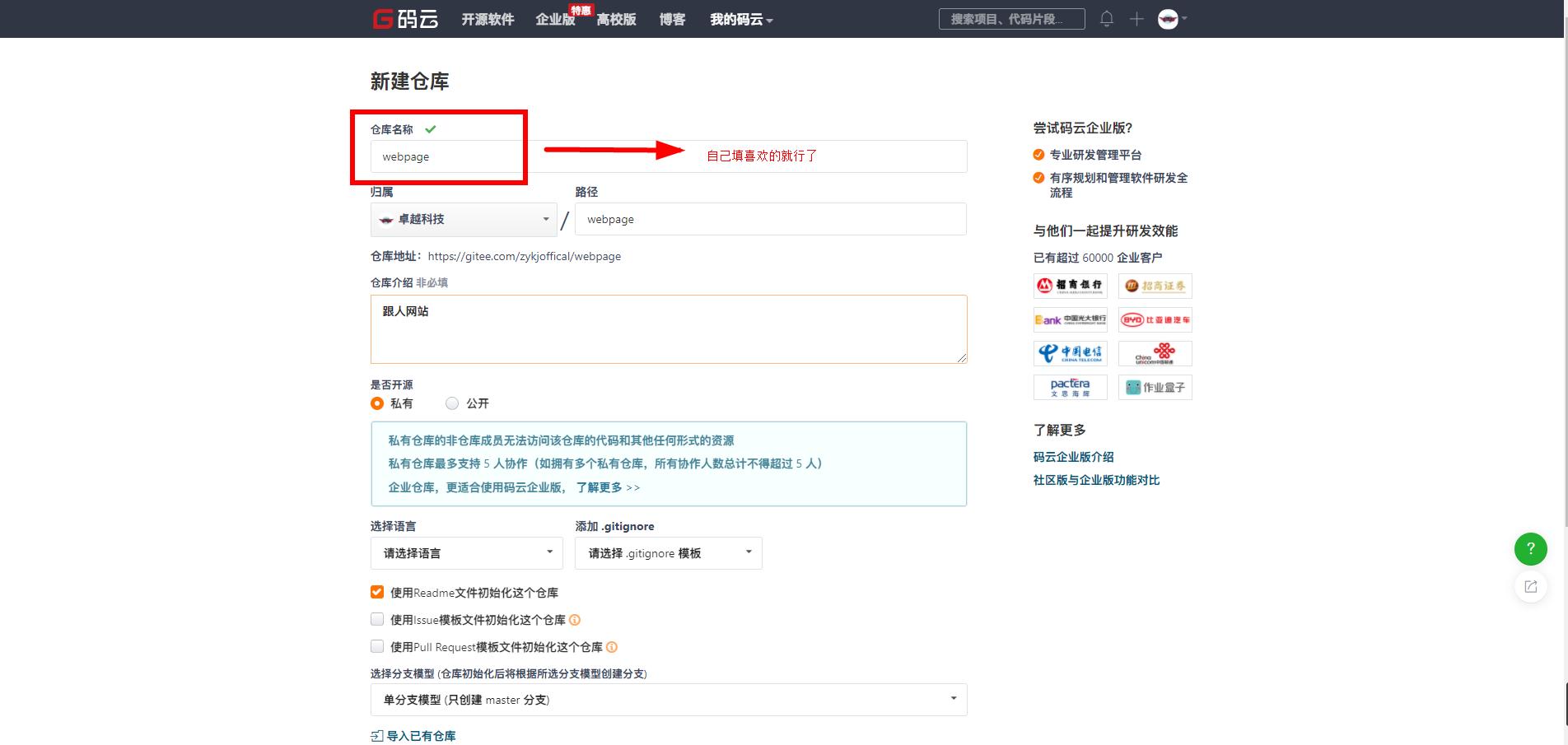Open the .gitignore template dropdown
Screen dimensions: 1568x745
pyautogui.click(x=668, y=553)
